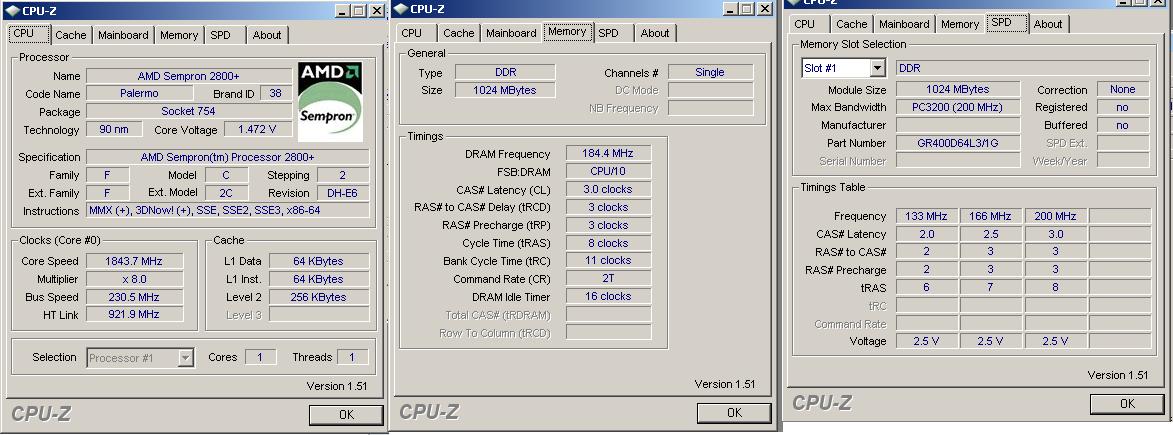Open About tab in the right SPD window
Screen dimensions: 1173x435
click(x=1048, y=24)
